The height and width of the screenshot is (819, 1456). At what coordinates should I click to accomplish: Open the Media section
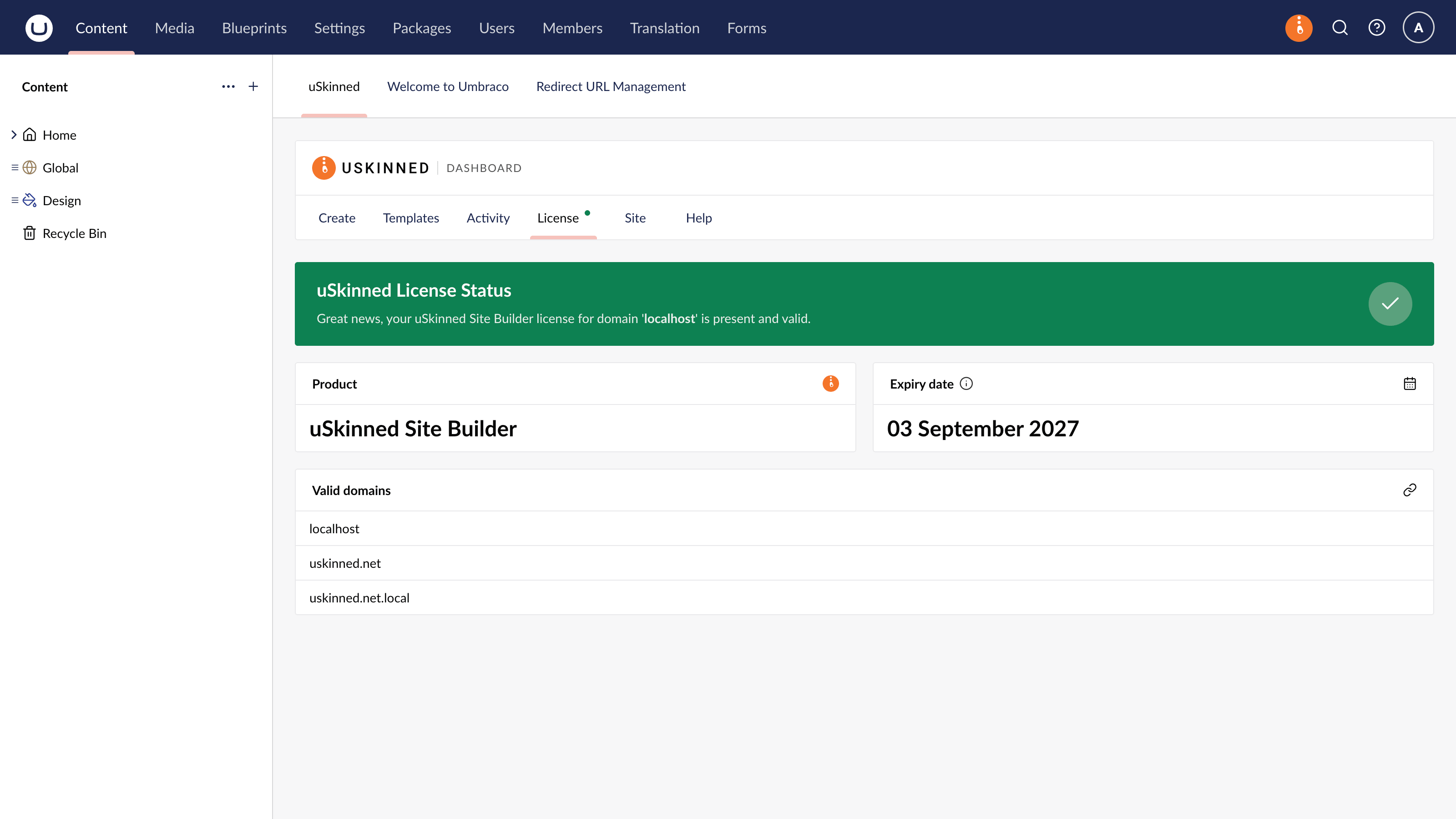[x=175, y=28]
